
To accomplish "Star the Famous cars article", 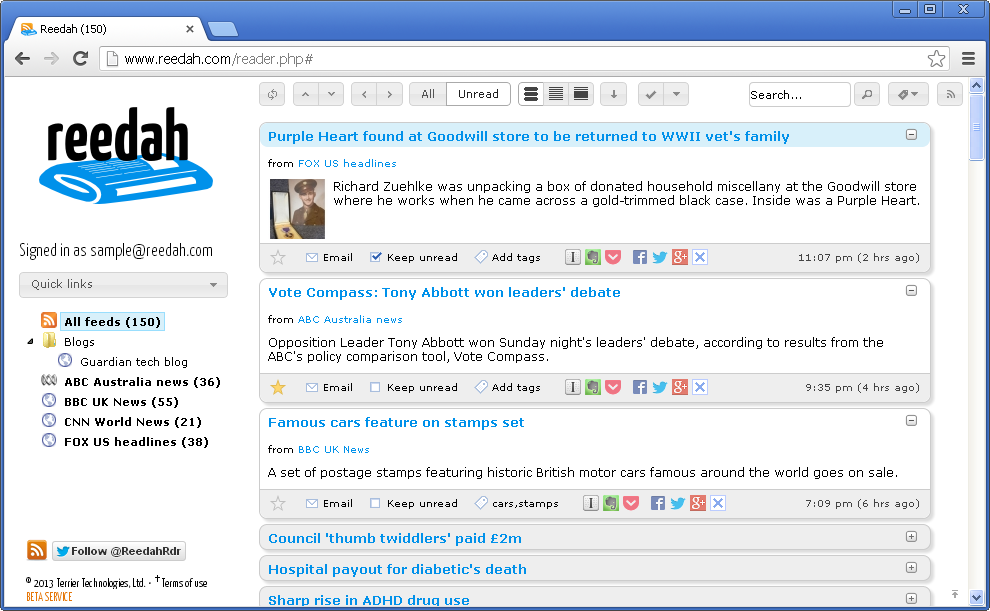I will pos(278,504).
